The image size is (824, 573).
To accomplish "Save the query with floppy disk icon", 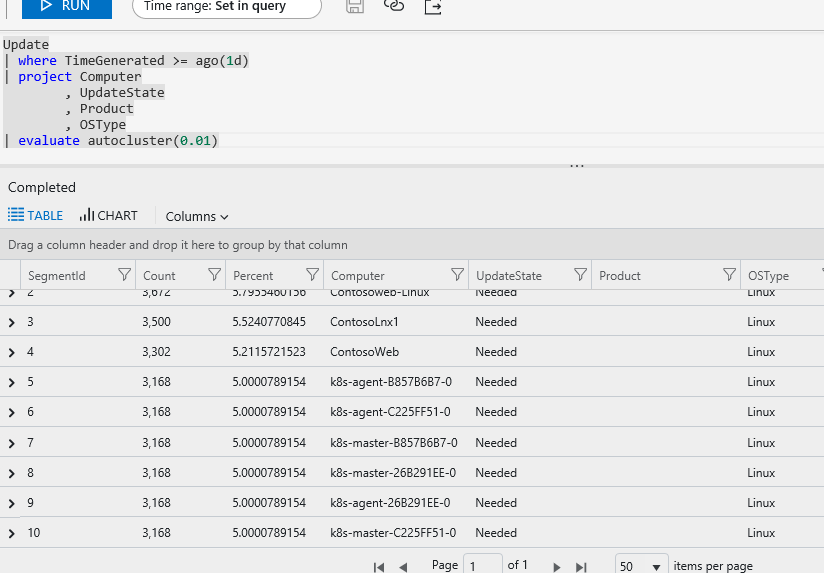I will tap(355, 6).
